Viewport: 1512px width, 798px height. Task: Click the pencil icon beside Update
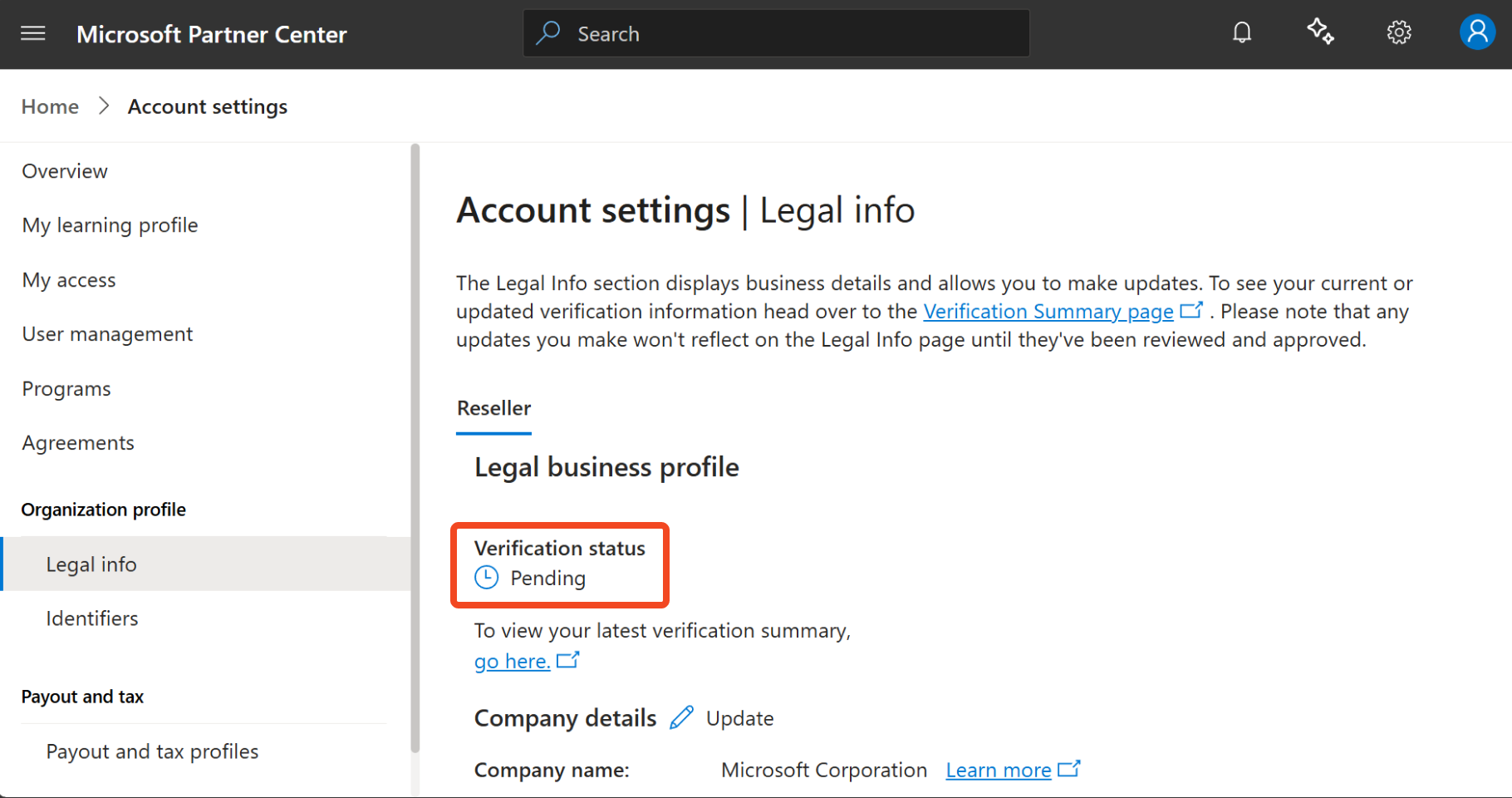(x=681, y=717)
